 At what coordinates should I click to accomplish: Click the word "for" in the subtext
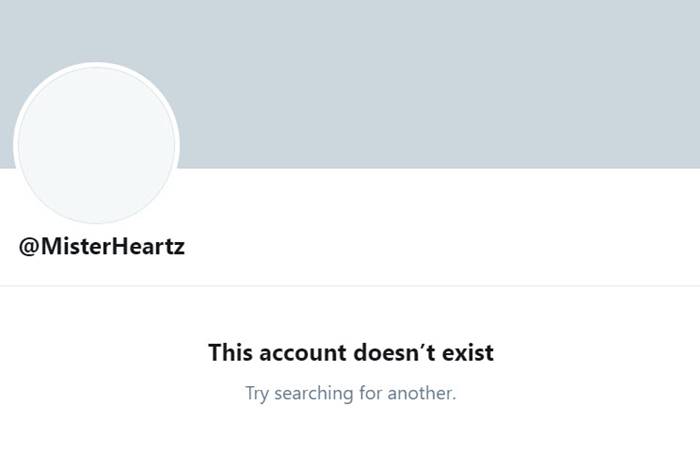coord(371,393)
